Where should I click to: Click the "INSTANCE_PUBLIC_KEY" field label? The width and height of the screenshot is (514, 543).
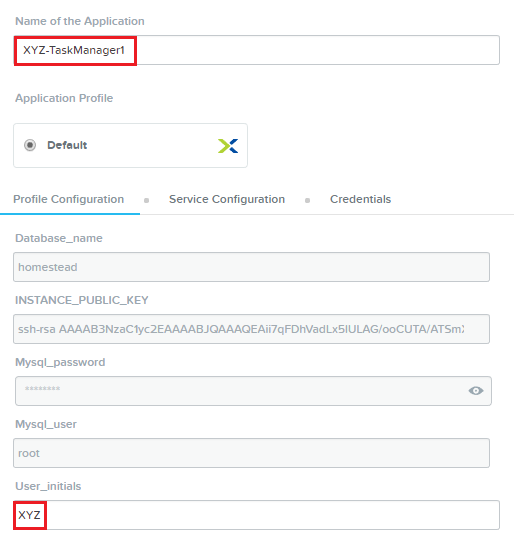coord(82,300)
